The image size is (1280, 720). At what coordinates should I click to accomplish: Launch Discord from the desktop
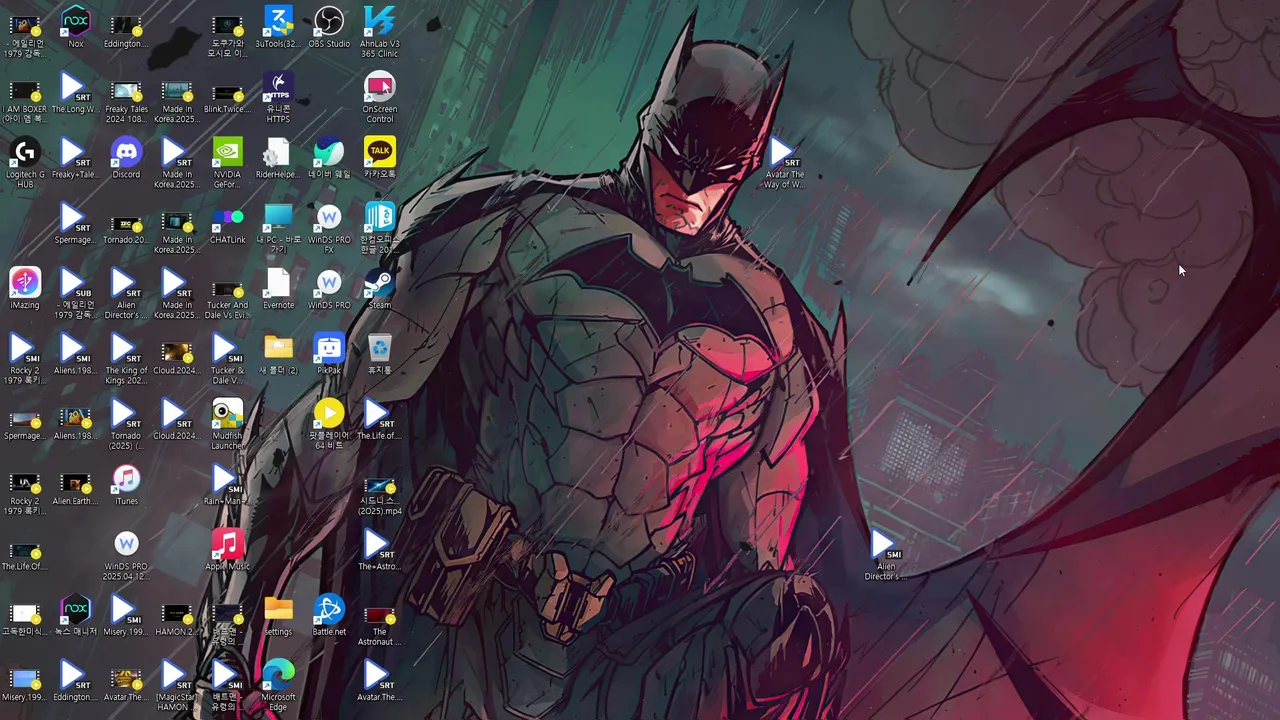(126, 152)
